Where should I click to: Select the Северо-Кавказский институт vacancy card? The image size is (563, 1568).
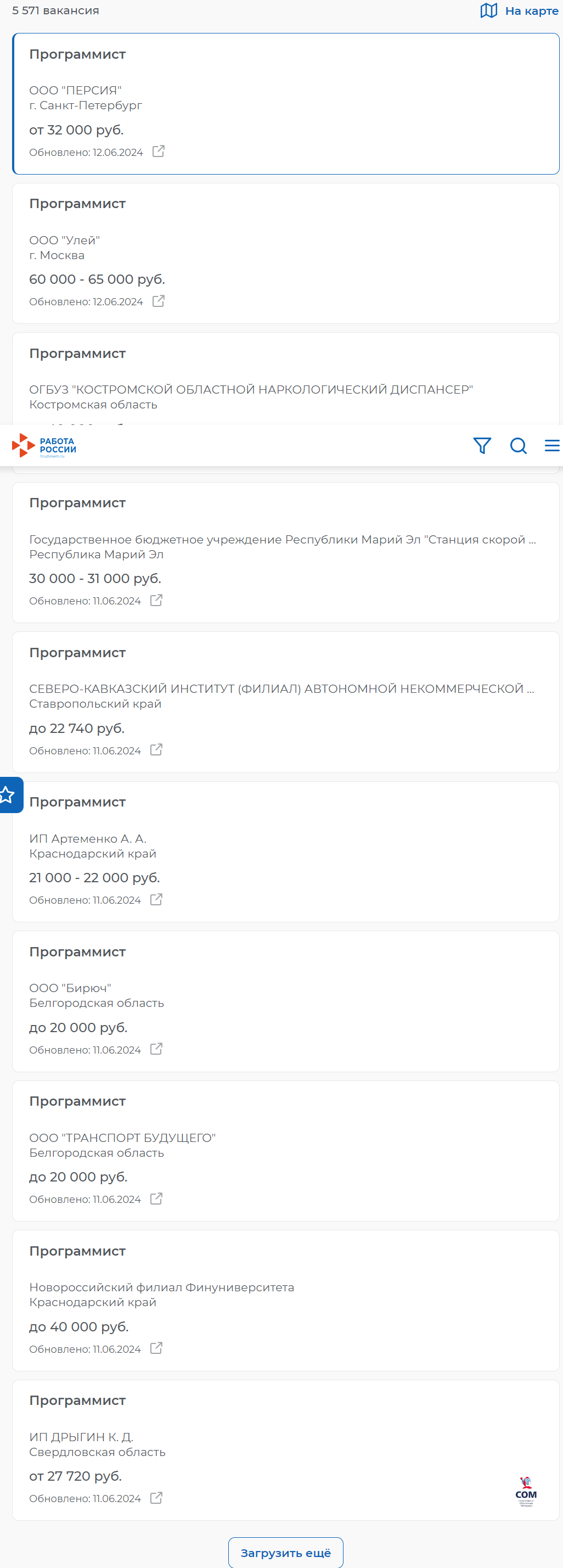[285, 701]
